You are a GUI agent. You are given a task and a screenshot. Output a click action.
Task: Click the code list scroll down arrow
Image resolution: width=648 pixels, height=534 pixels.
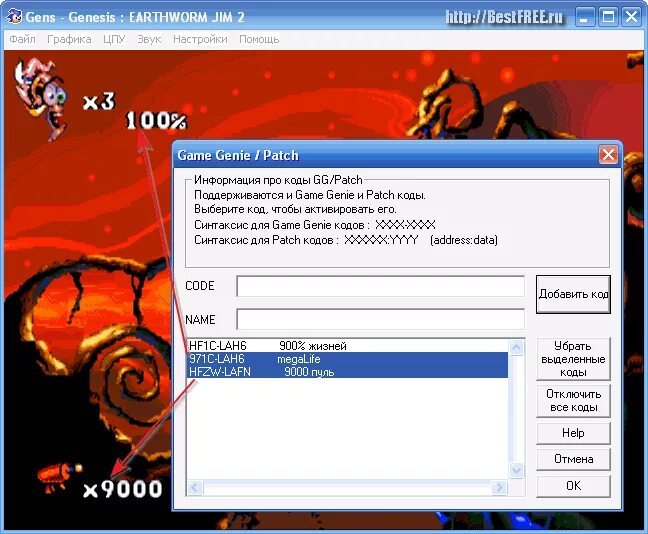[x=517, y=470]
